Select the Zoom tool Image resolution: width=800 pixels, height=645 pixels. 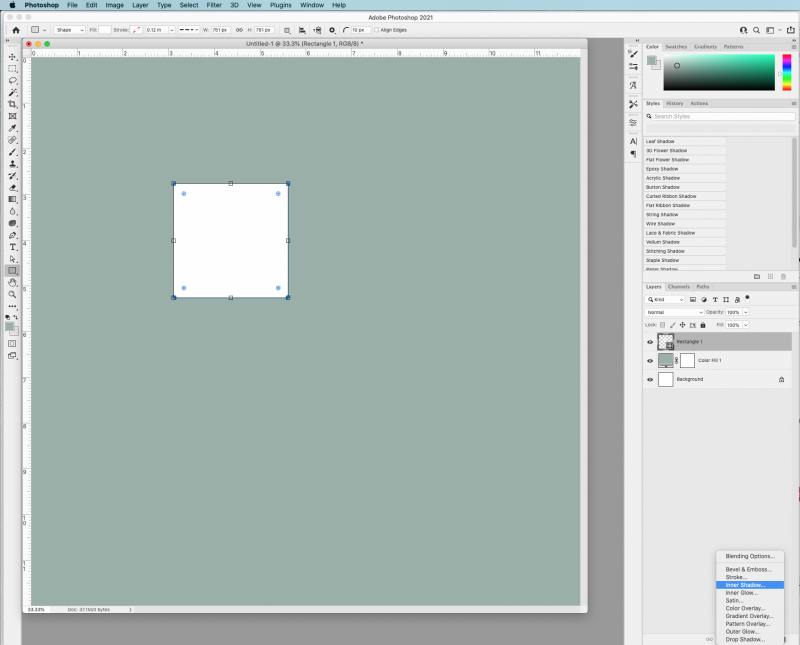click(x=12, y=294)
